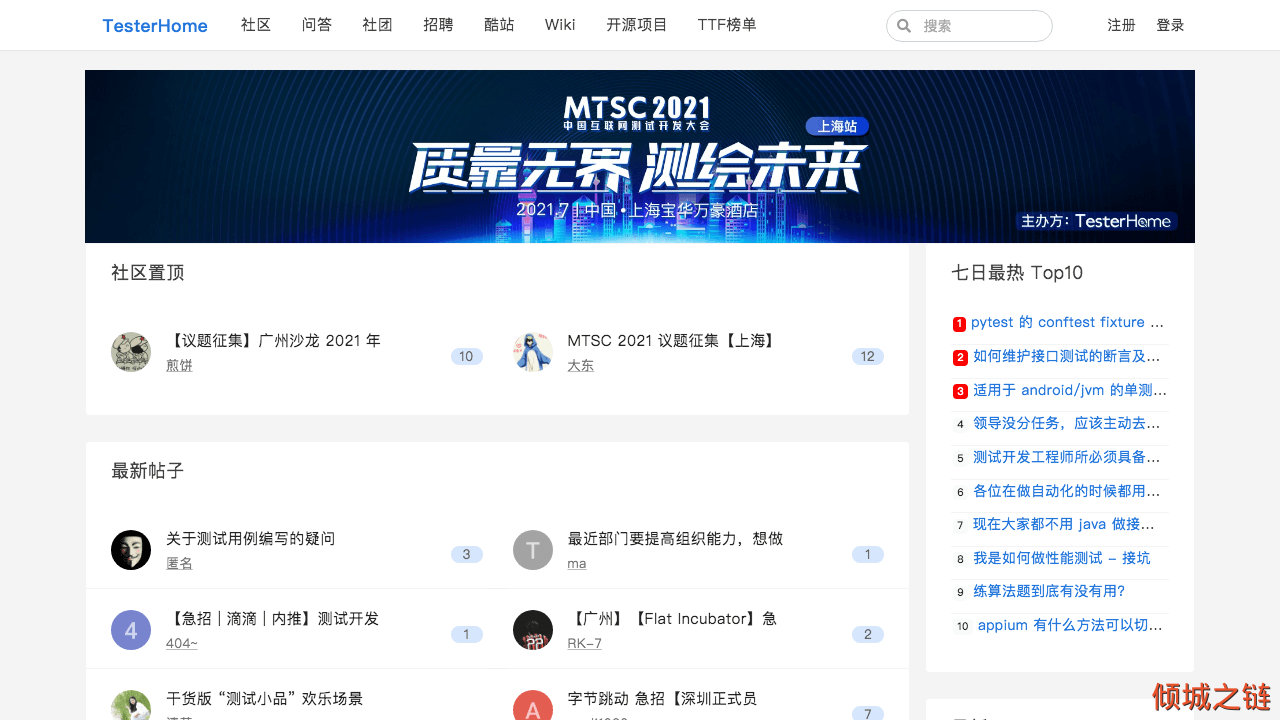1280x720 pixels.
Task: Open Top10 item 适用于 android/jvm 的单测
Action: pos(1070,390)
